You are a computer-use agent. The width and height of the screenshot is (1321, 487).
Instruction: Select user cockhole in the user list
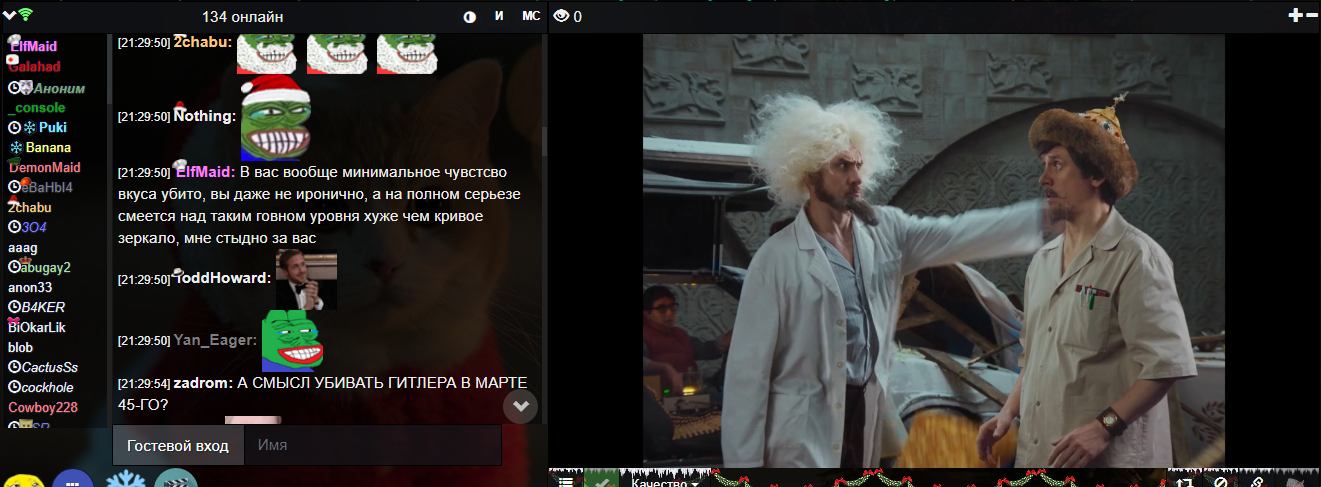click(47, 387)
